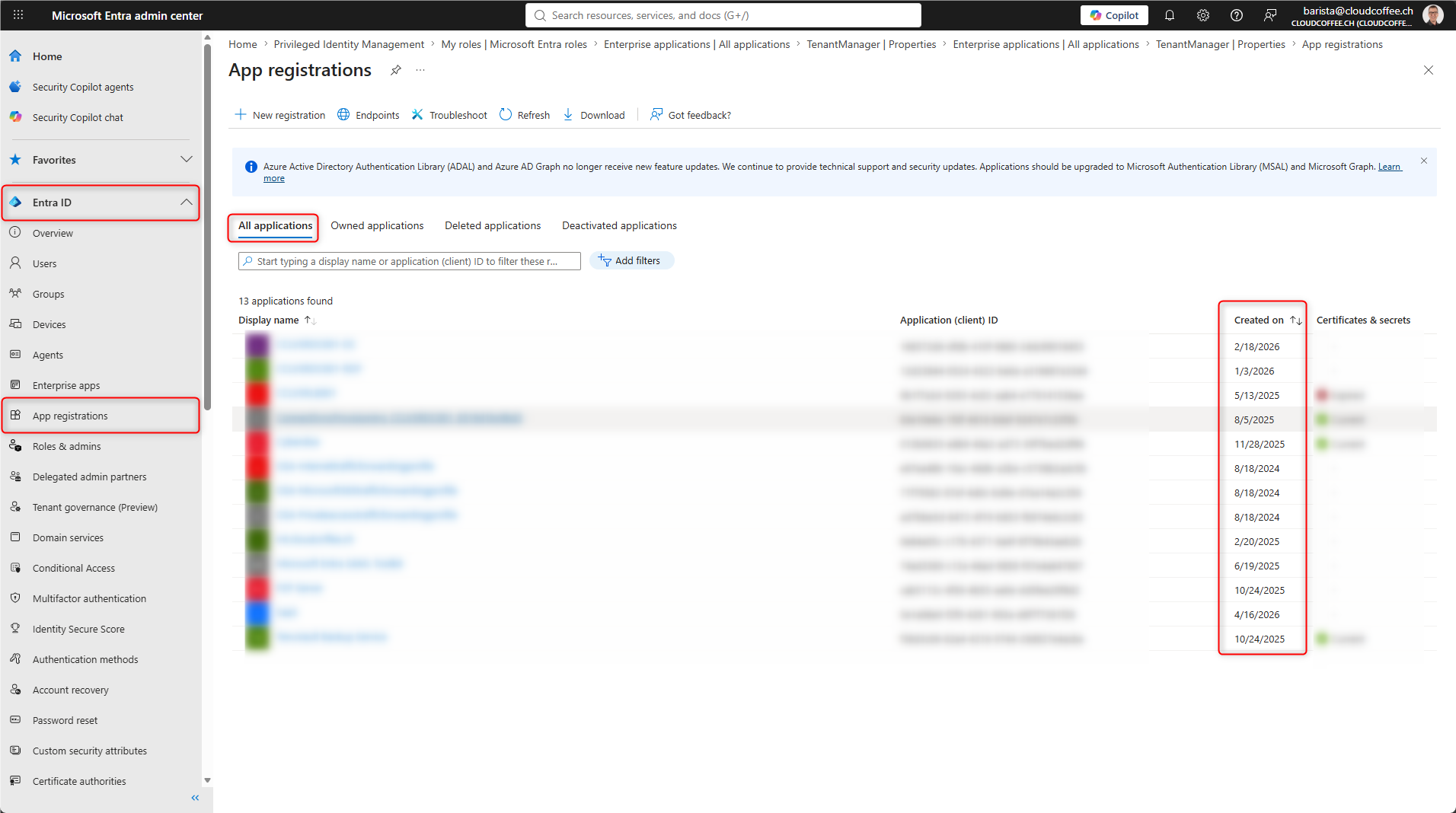This screenshot has height=813, width=1456.
Task: Dismiss the ADAL information banner
Action: [x=1423, y=161]
